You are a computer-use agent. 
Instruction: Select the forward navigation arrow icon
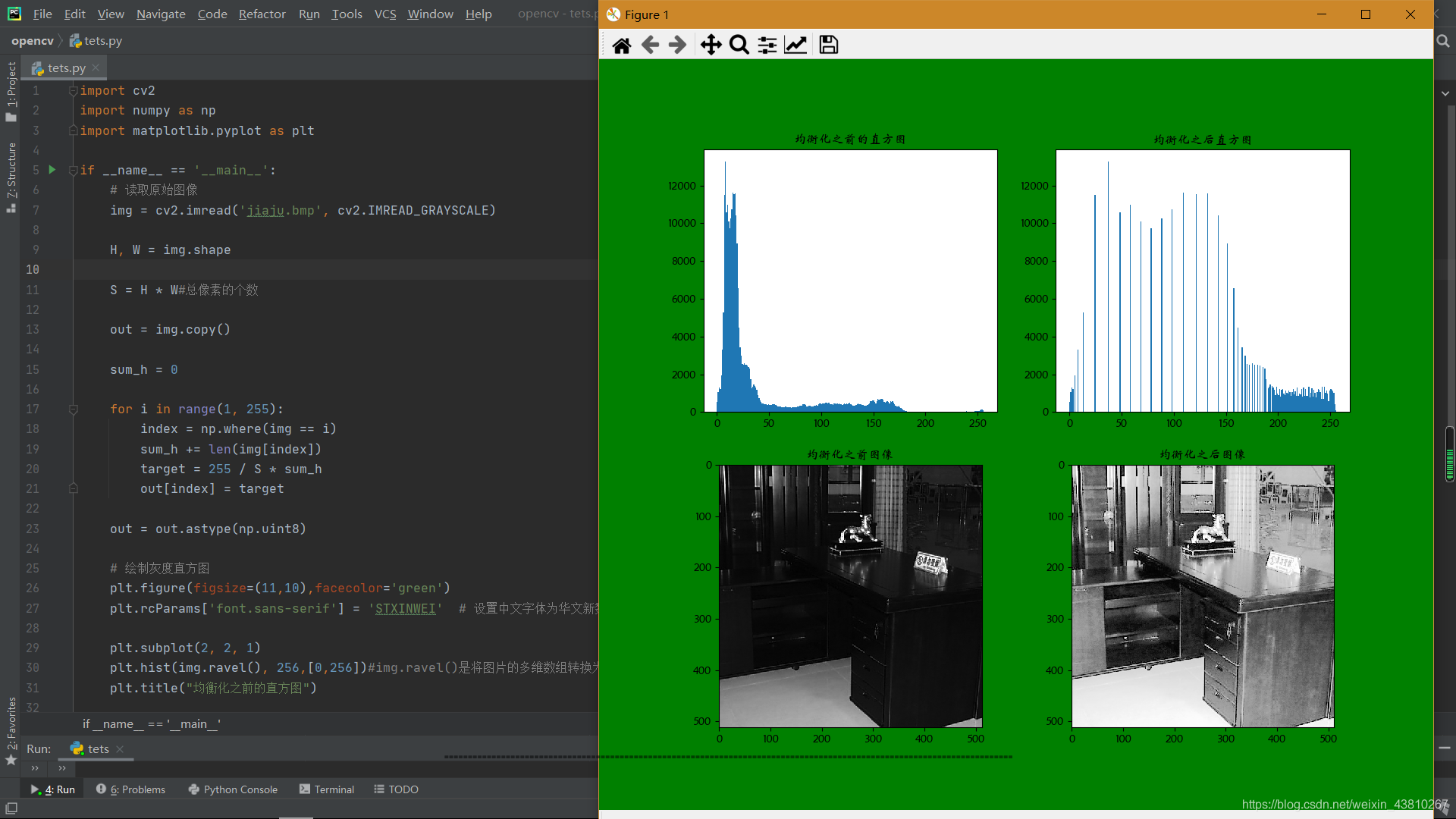tap(677, 44)
